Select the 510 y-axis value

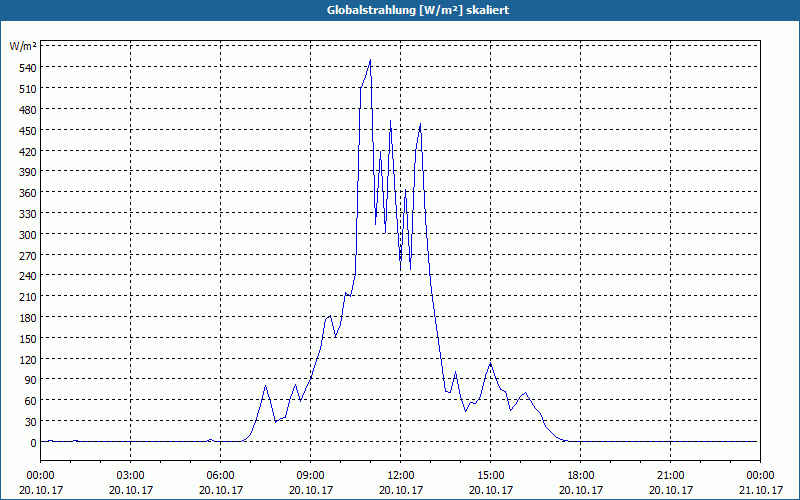tap(28, 89)
